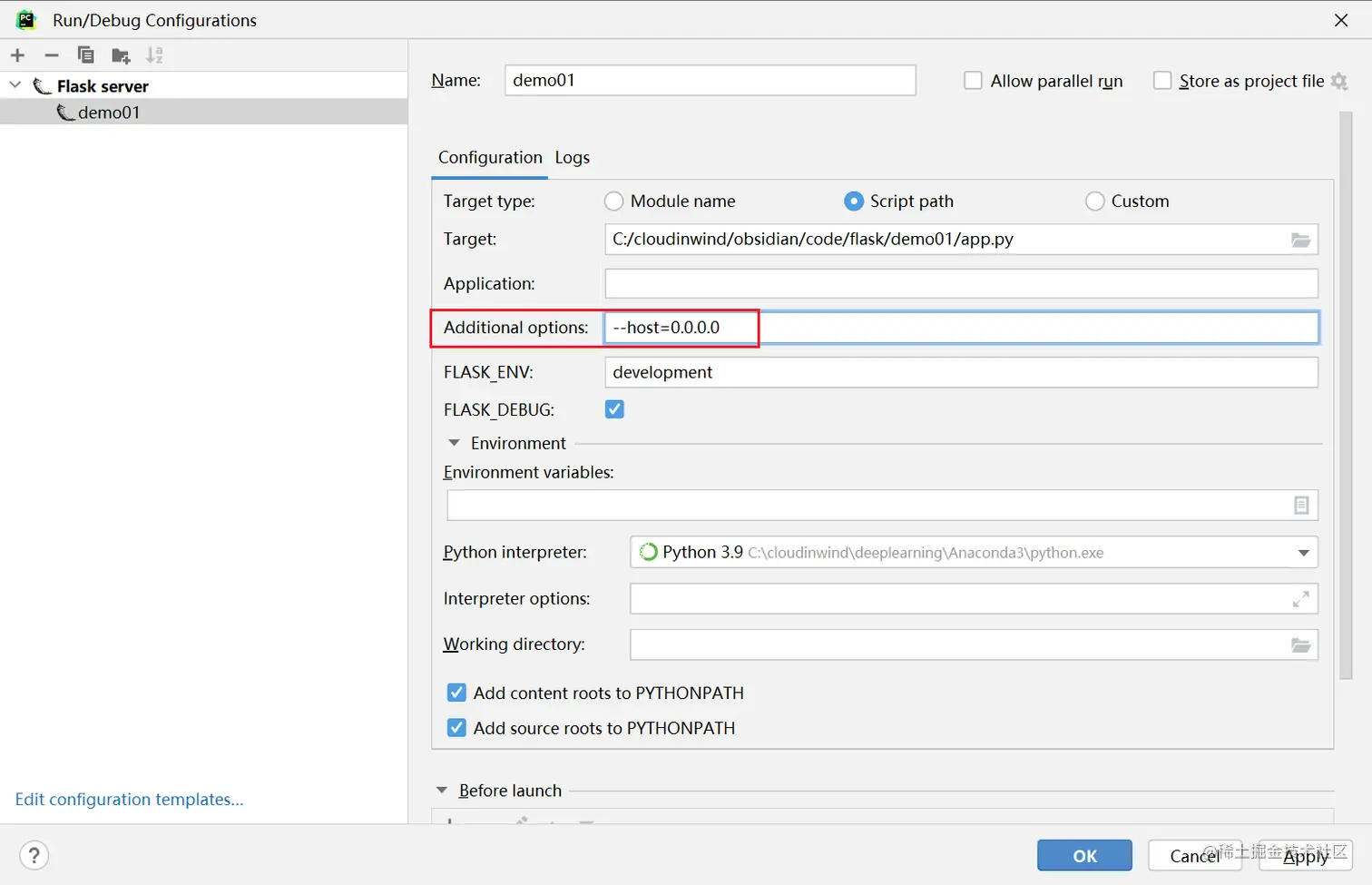The width and height of the screenshot is (1372, 885).
Task: Collapse the Environment section
Action: coord(454,443)
